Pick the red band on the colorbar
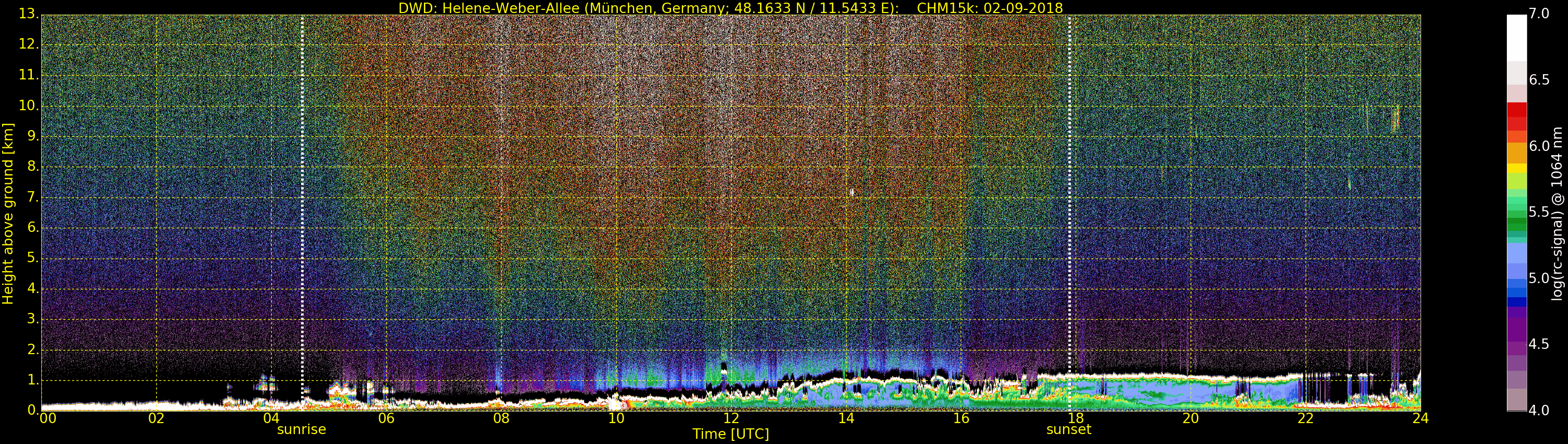This screenshot has width=1568, height=444. tap(1516, 115)
